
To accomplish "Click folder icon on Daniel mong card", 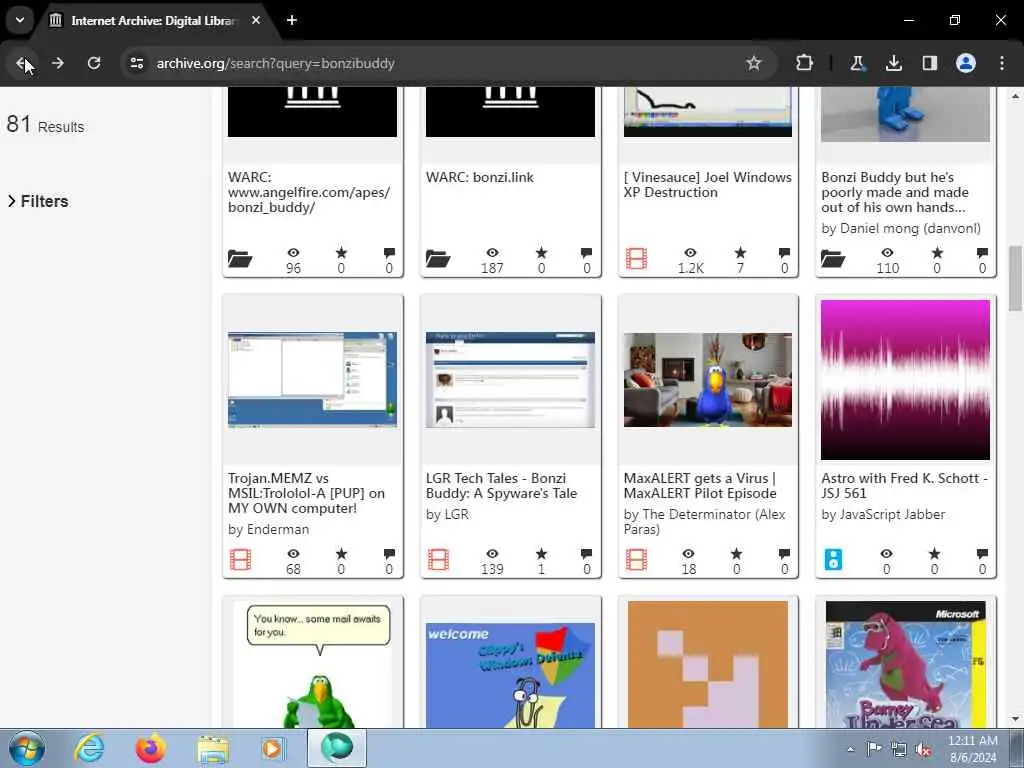I will 833,259.
